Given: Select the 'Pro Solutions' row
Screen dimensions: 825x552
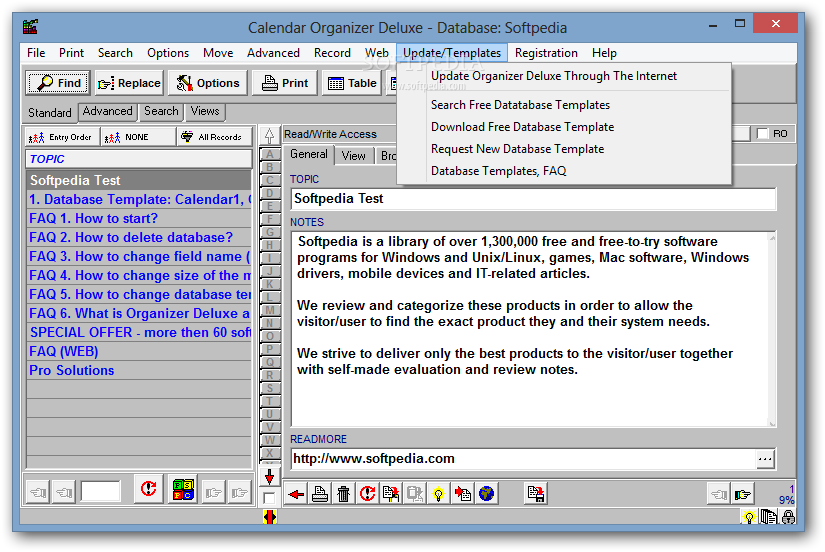Looking at the screenshot, I should 139,370.
